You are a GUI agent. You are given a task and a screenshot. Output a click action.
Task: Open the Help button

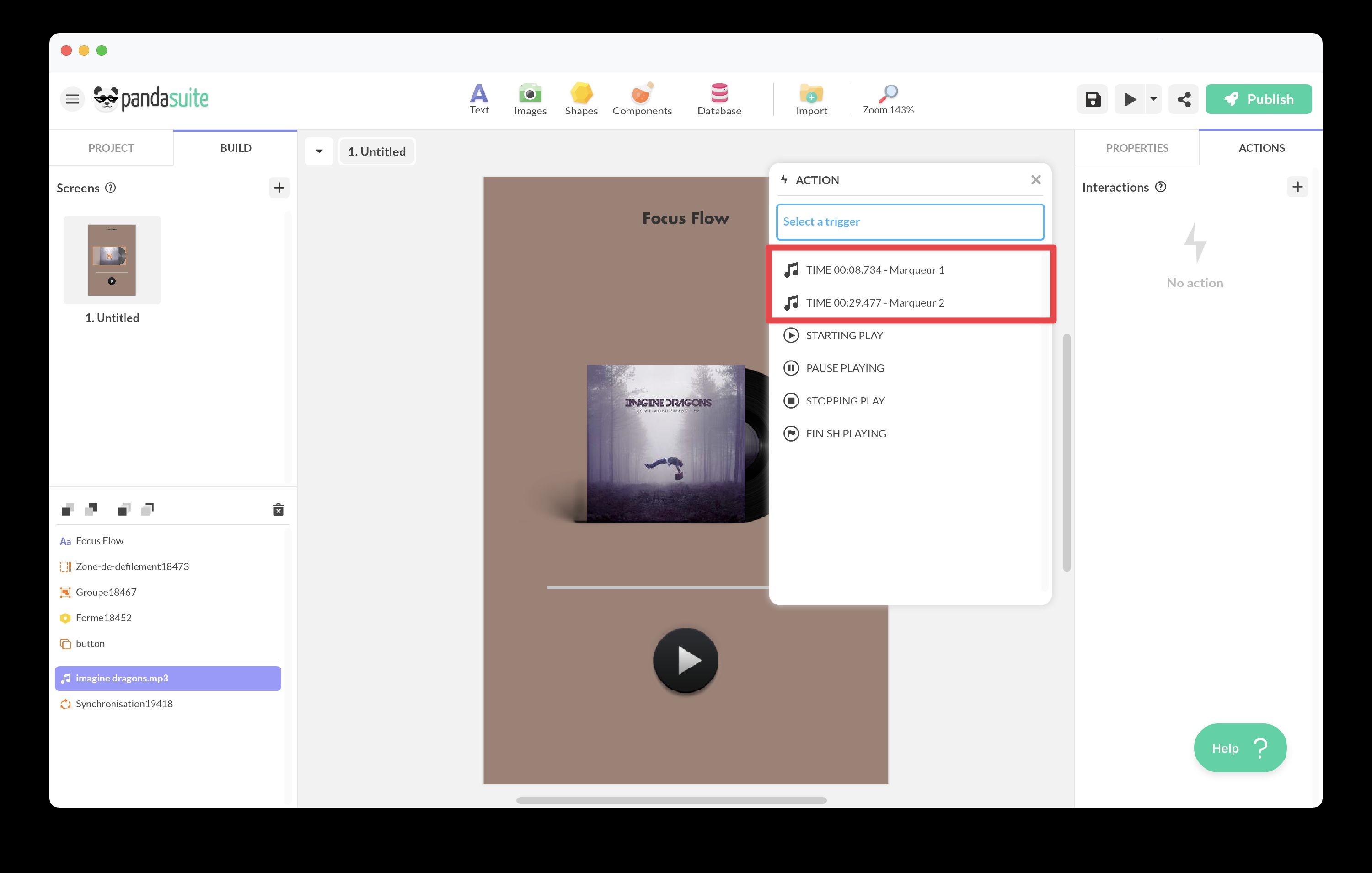coord(1239,748)
